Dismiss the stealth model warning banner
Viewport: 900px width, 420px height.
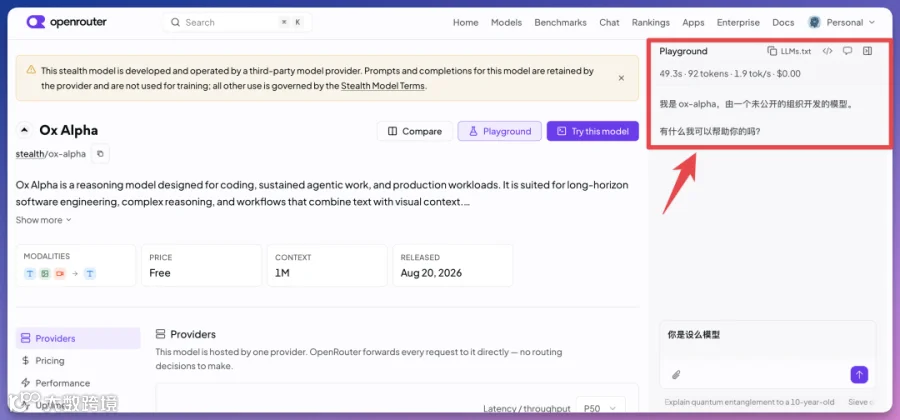pyautogui.click(x=621, y=78)
